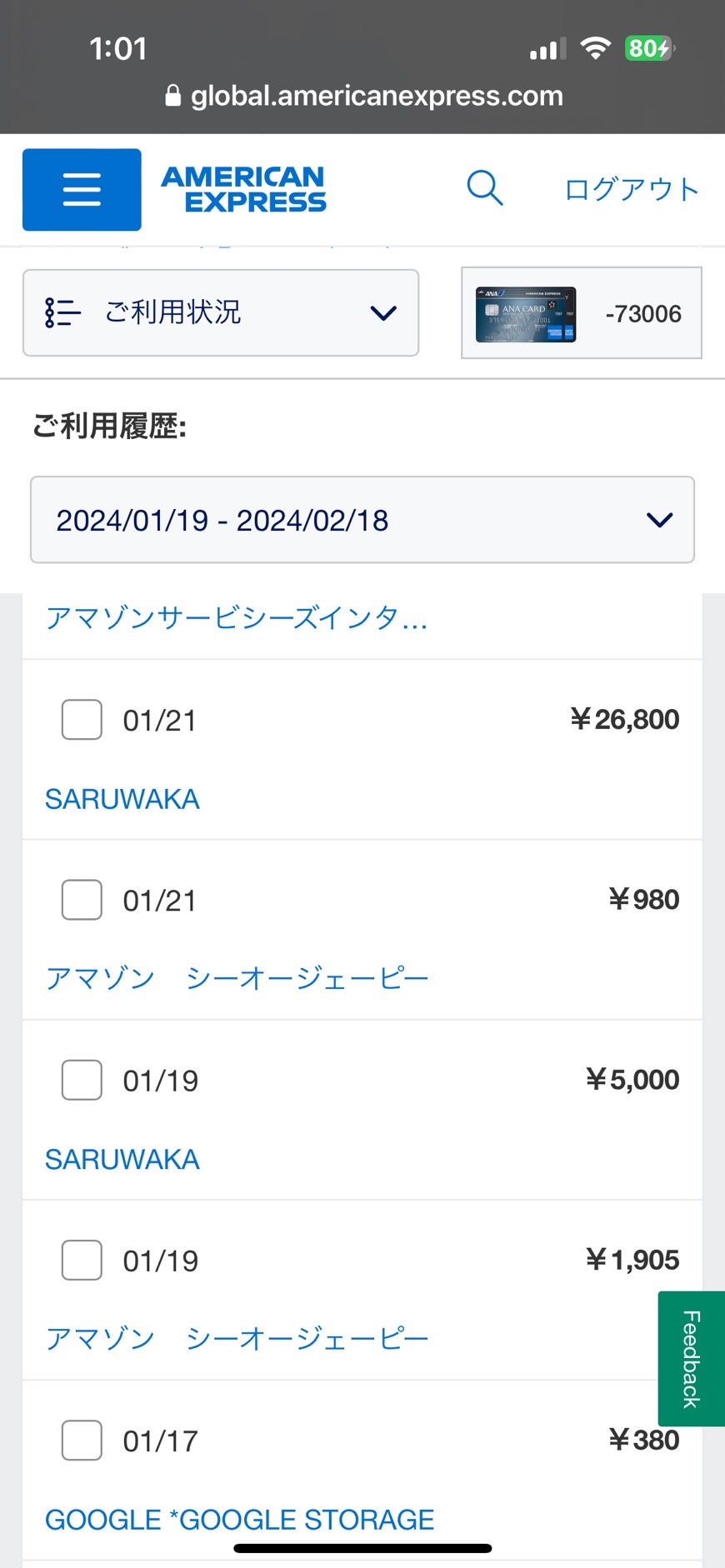Open the 2024/01/19 - 2024/02/18 period dropdown

[362, 520]
